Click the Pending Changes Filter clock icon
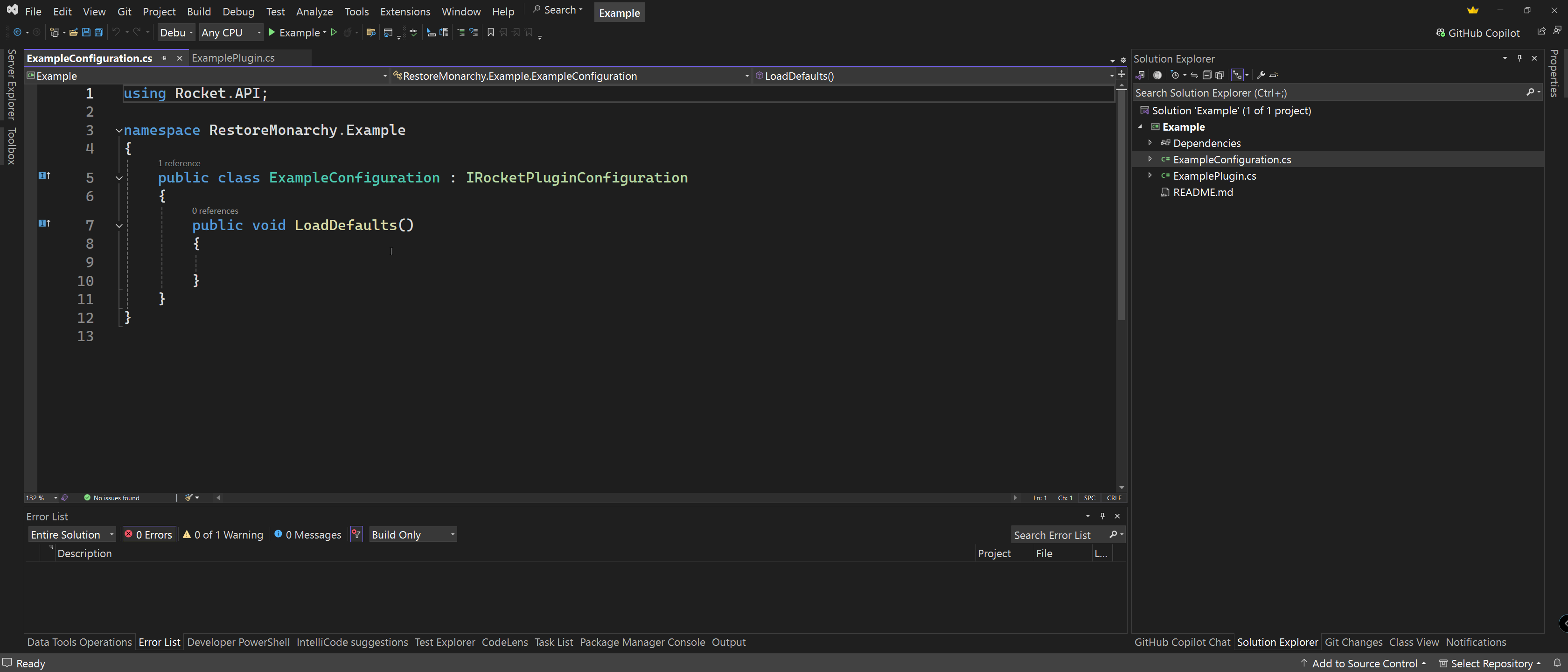The width and height of the screenshot is (1568, 672). [1175, 75]
